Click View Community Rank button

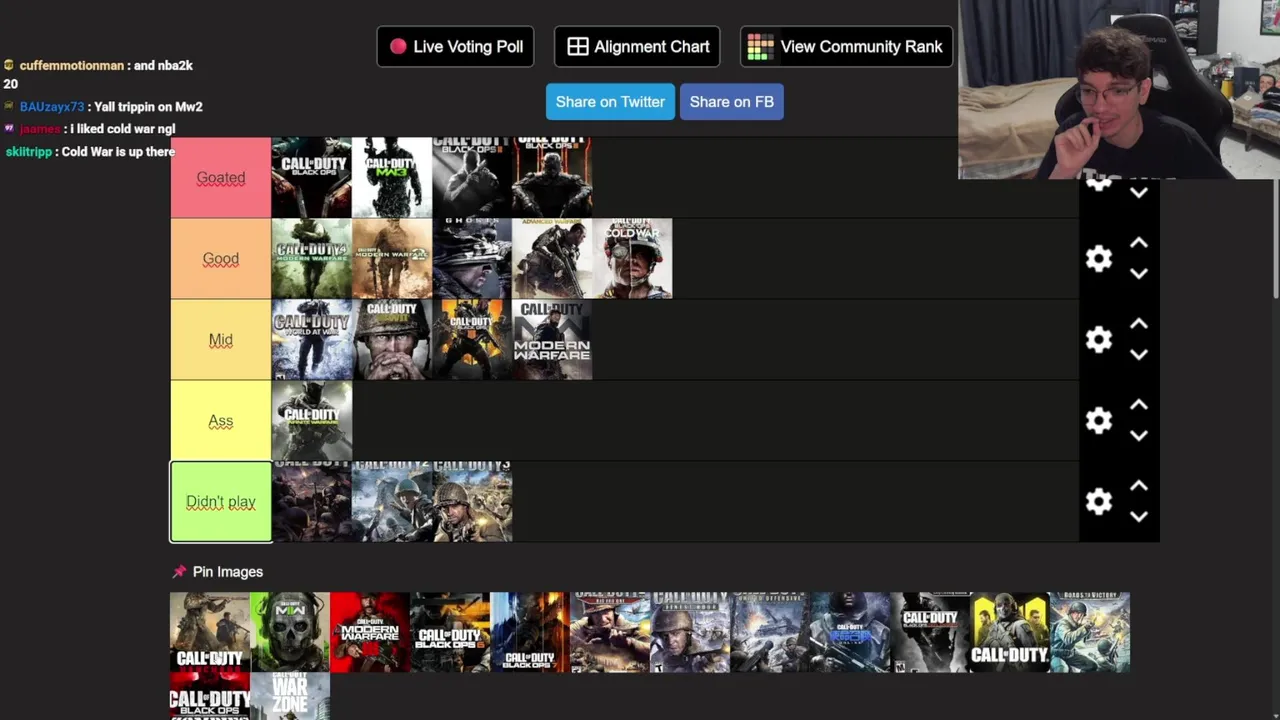click(846, 47)
